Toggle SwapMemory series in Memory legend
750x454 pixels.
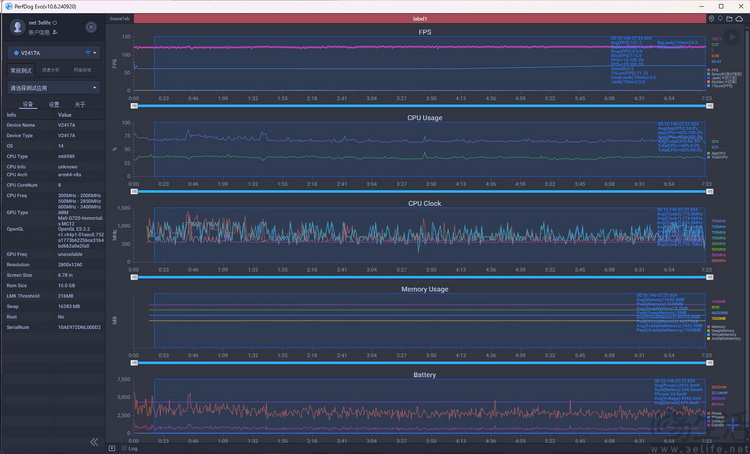pos(721,331)
